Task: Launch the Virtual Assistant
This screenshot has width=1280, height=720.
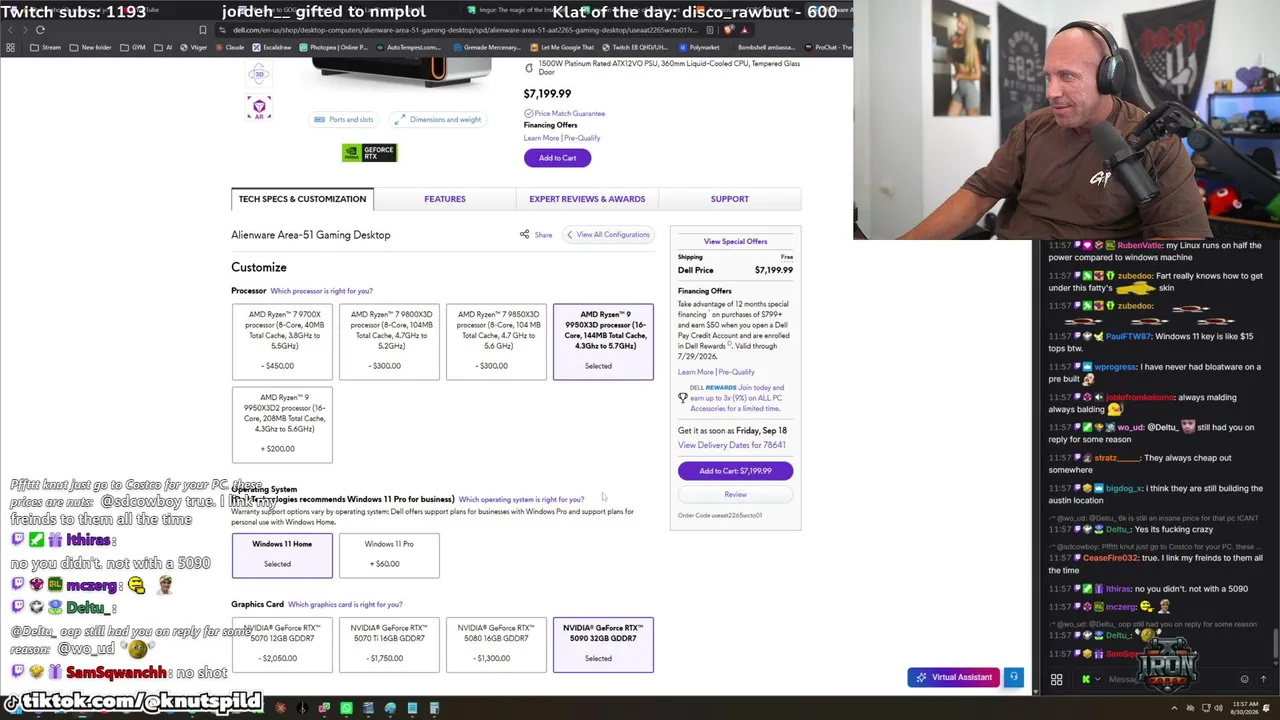Action: coord(953,677)
